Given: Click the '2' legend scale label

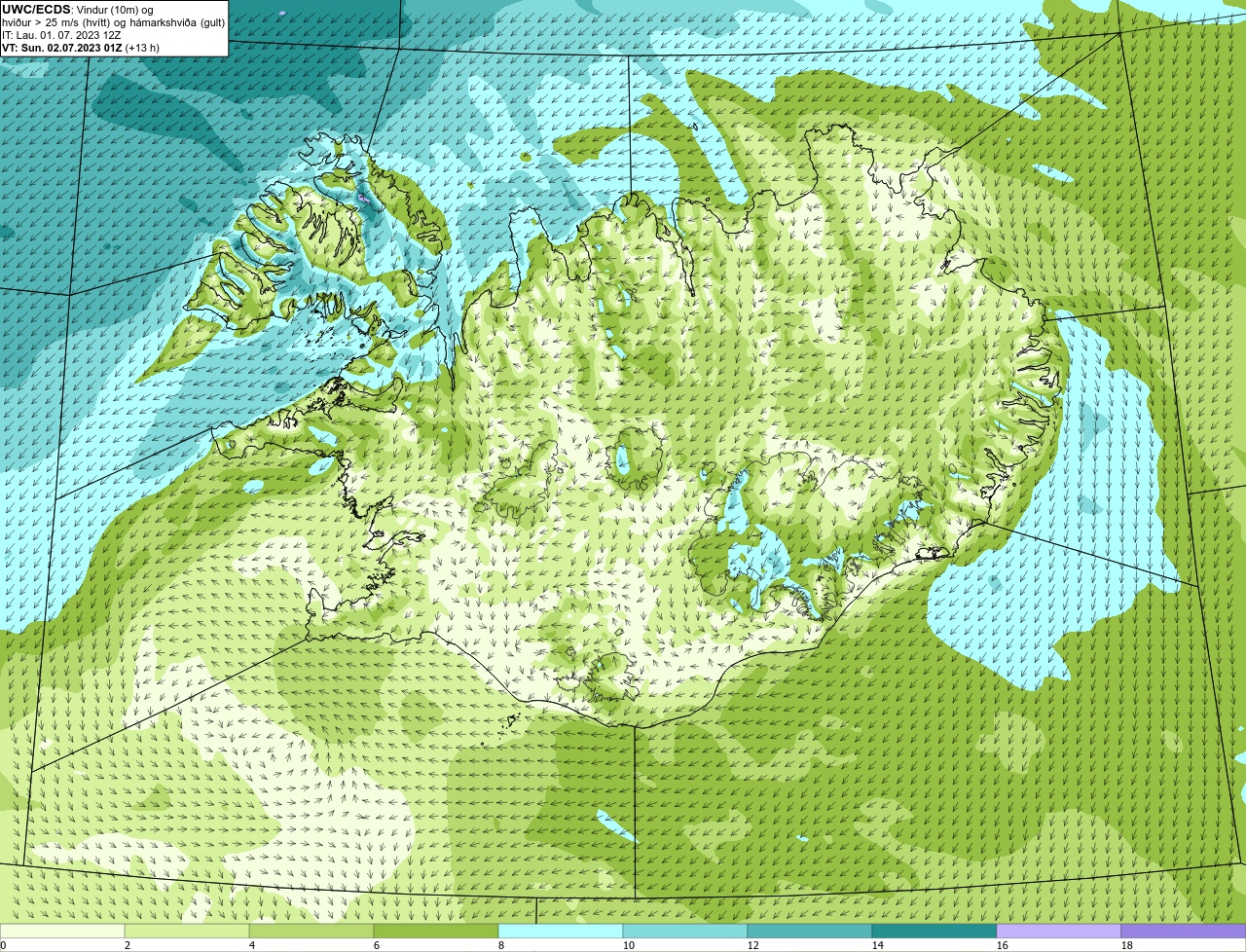Looking at the screenshot, I should pos(128,945).
